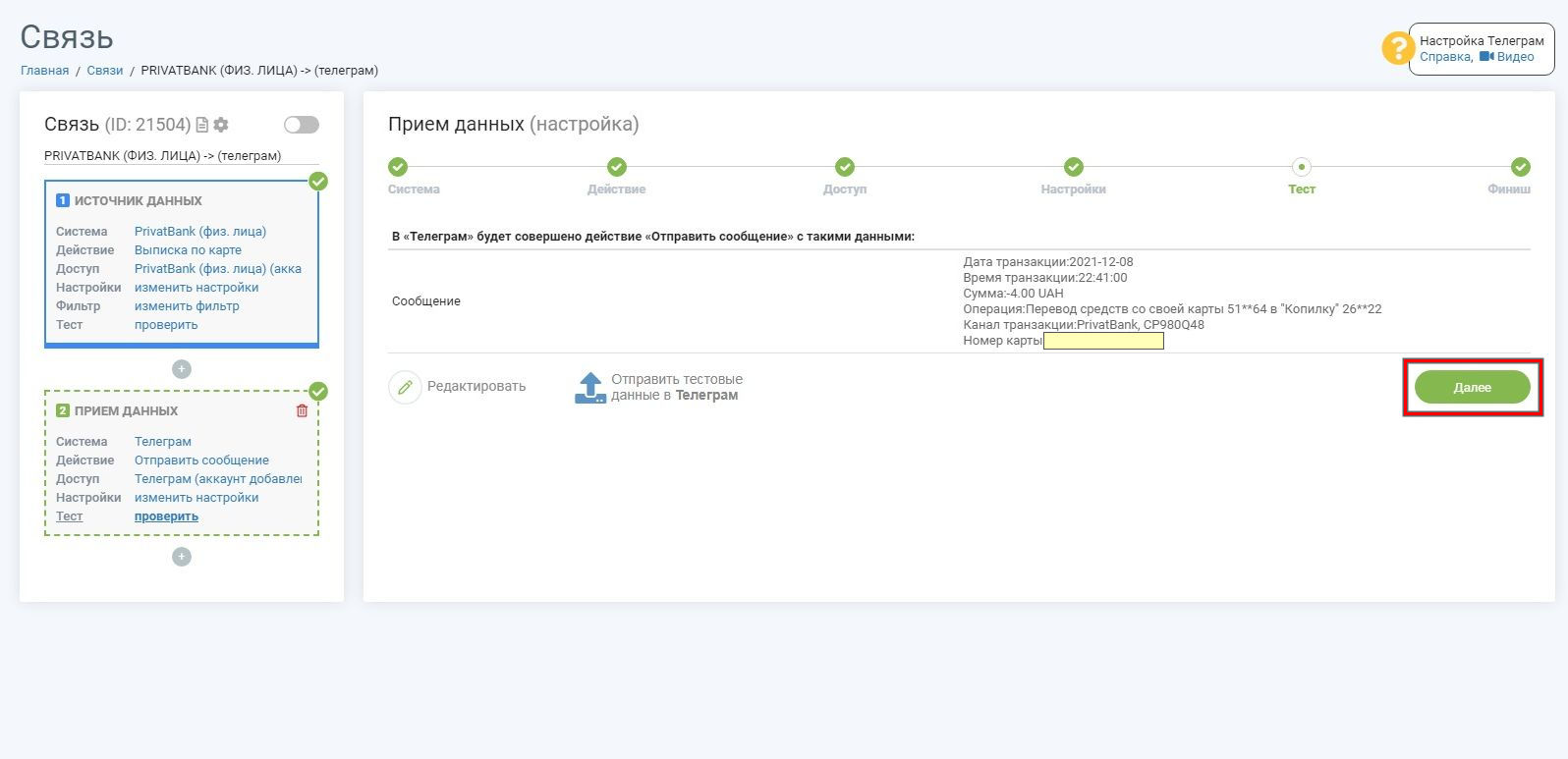Delete the ПРИЕМ ДАННЫХ block with trash icon
The height and width of the screenshot is (759, 1568).
(x=302, y=410)
